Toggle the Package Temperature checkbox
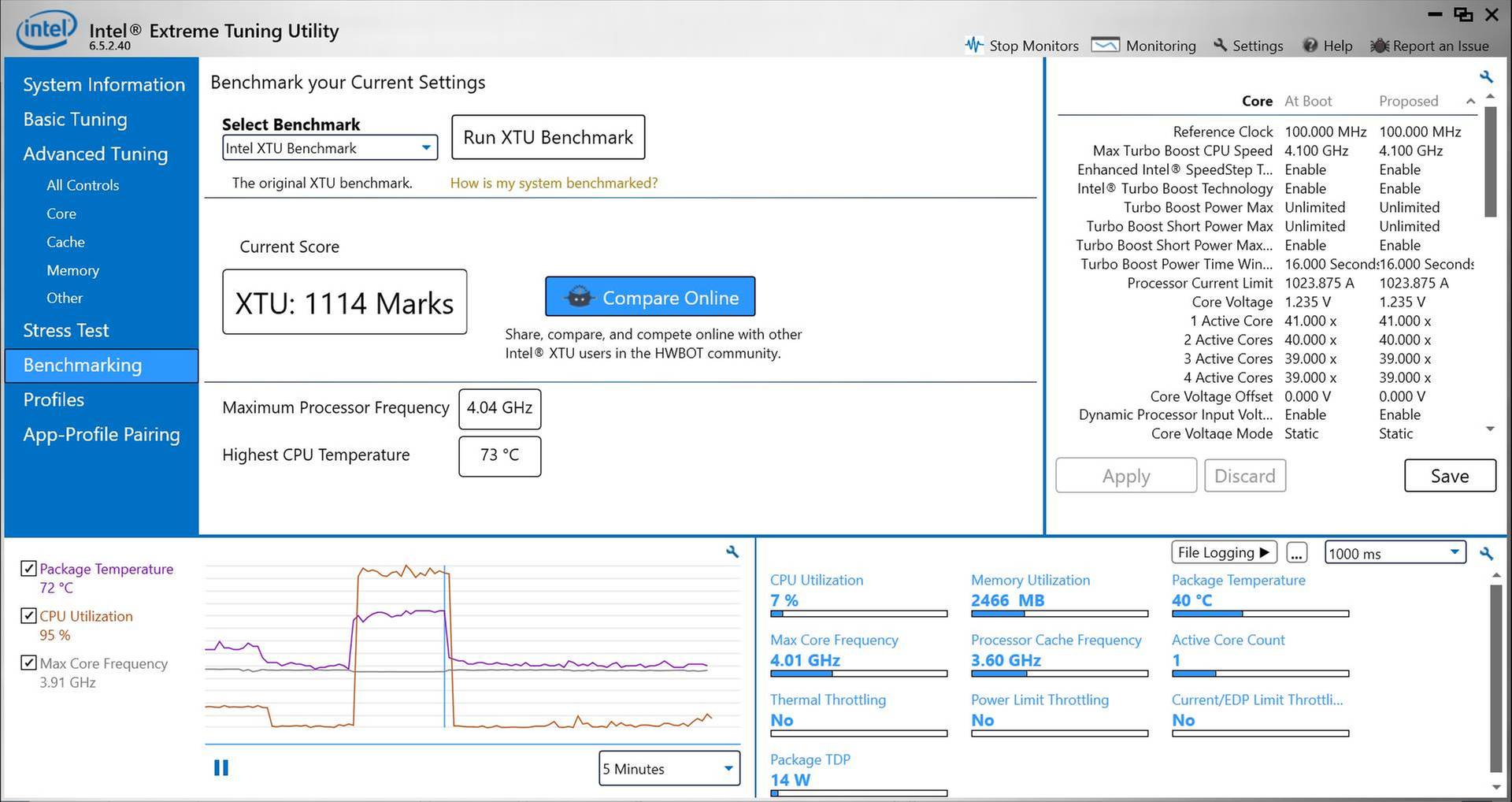This screenshot has width=1512, height=802. click(28, 568)
